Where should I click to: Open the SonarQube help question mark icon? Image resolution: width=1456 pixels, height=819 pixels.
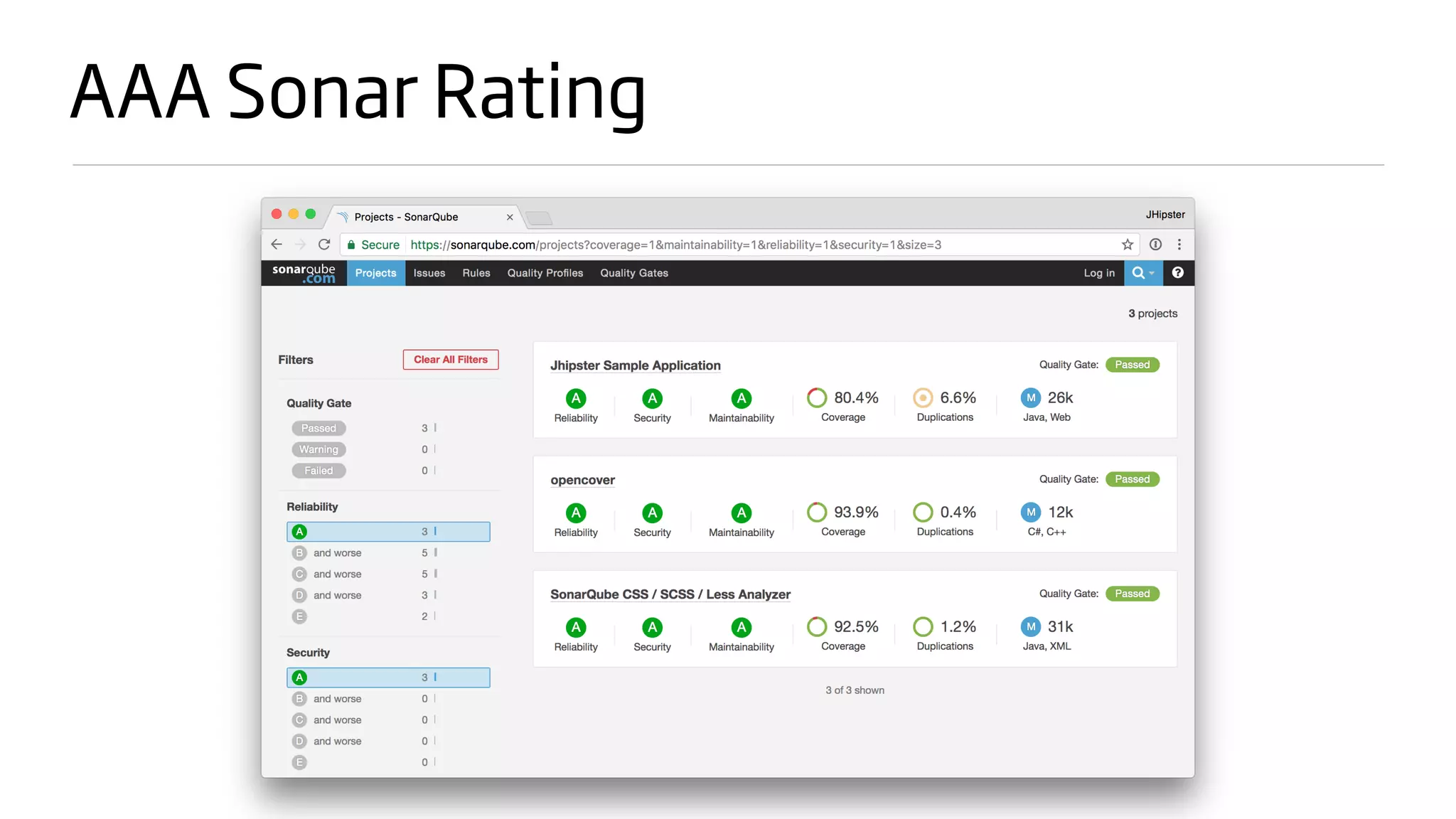[x=1178, y=273]
